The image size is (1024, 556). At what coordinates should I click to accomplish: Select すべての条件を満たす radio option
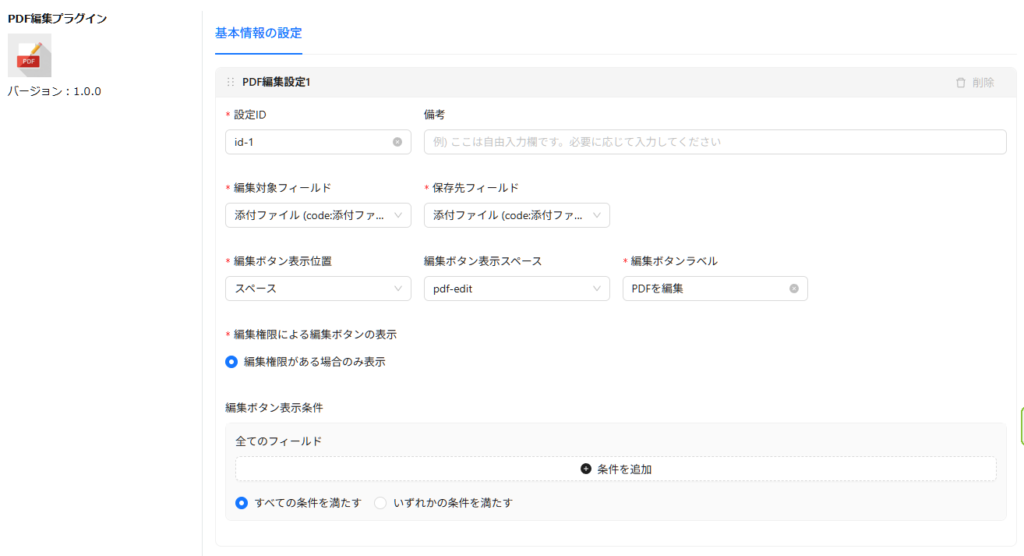click(241, 503)
